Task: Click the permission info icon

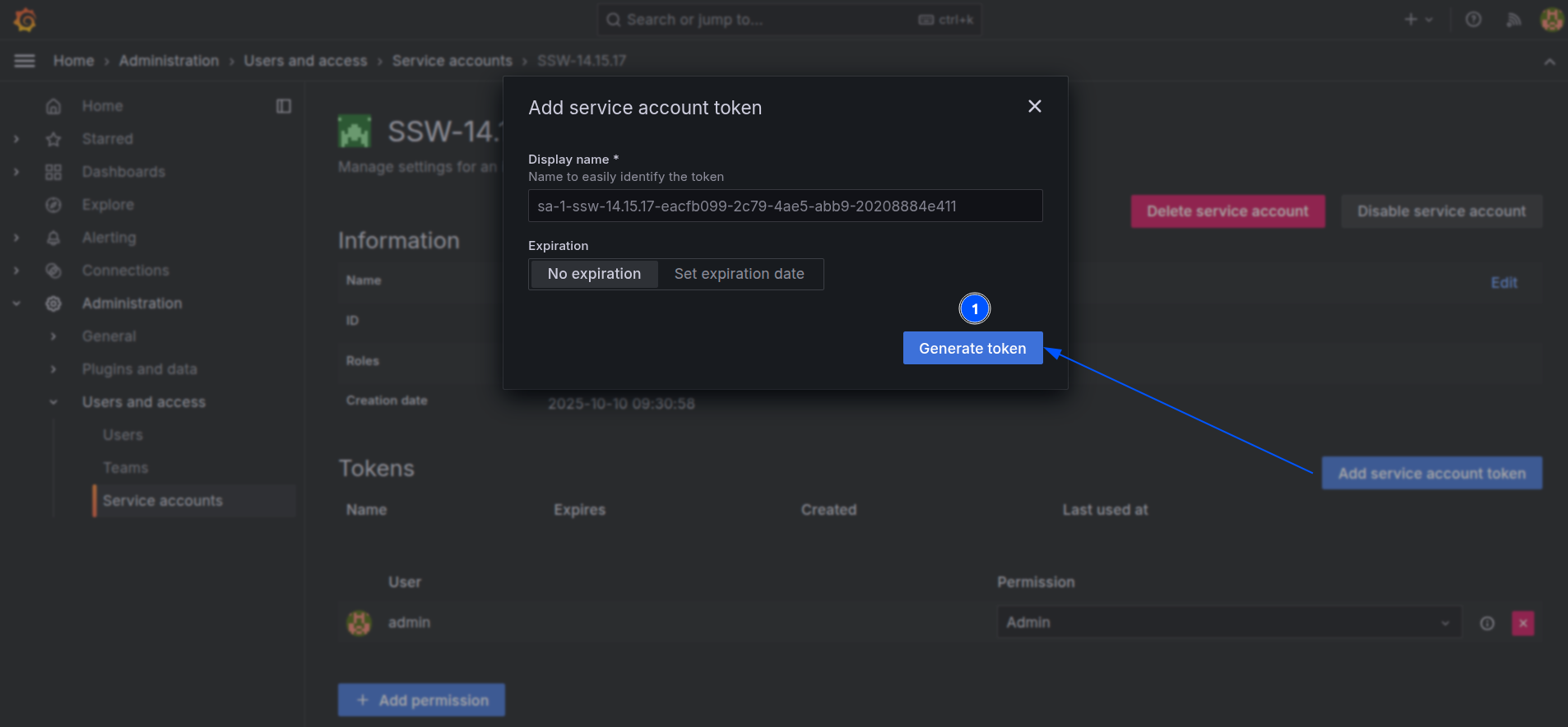Action: coord(1487,623)
